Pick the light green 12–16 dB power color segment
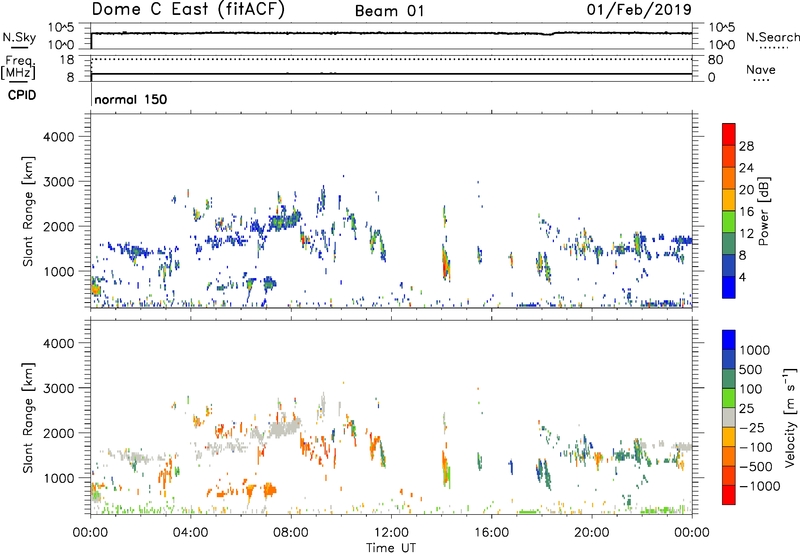This screenshot has height=554, width=800. [729, 222]
